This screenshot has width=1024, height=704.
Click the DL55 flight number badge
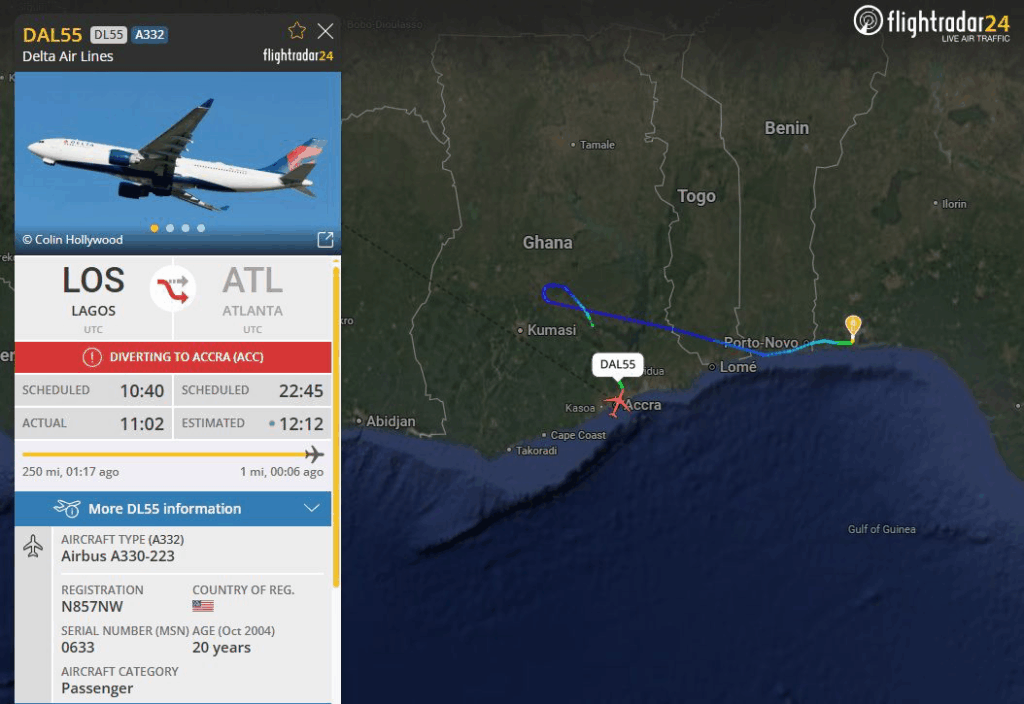tap(108, 35)
